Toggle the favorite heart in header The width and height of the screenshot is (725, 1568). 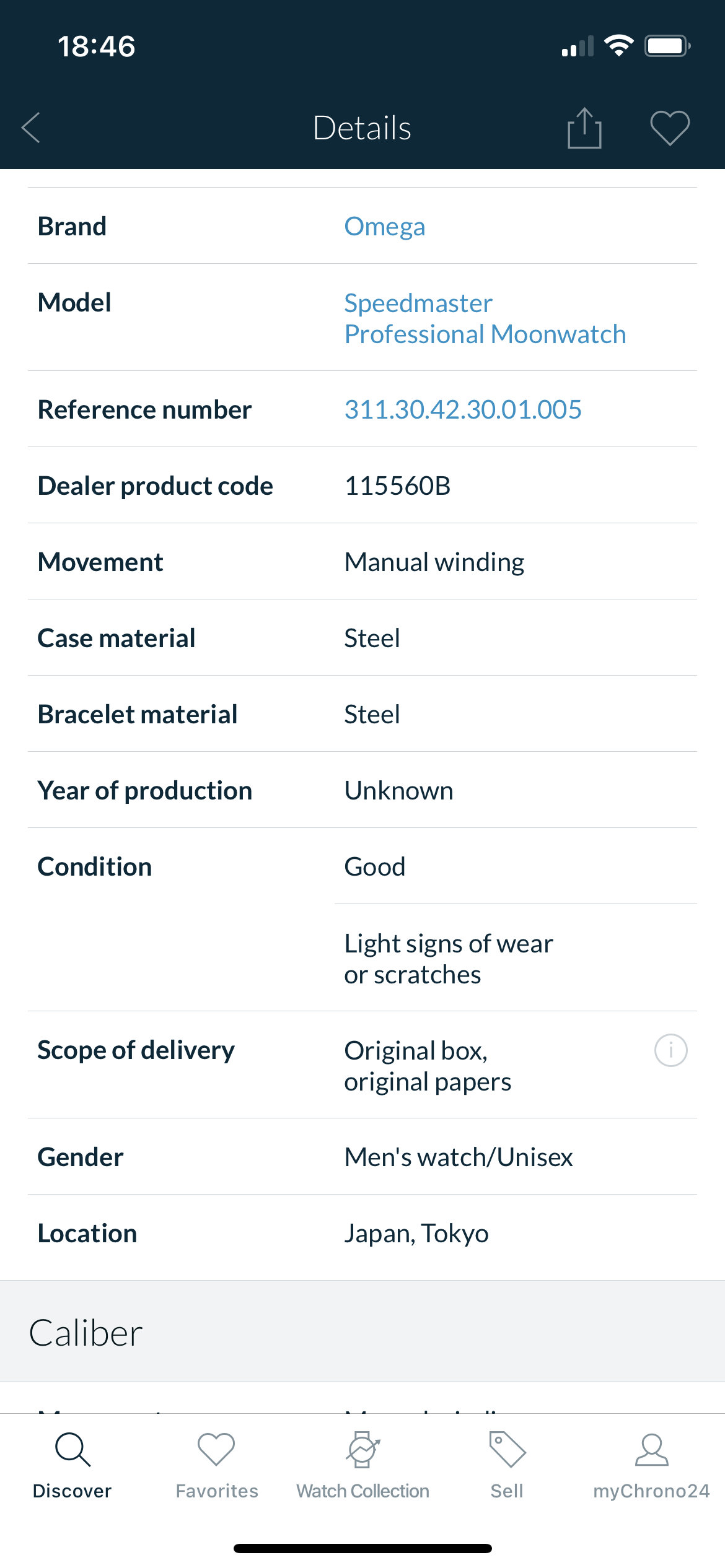pyautogui.click(x=670, y=128)
